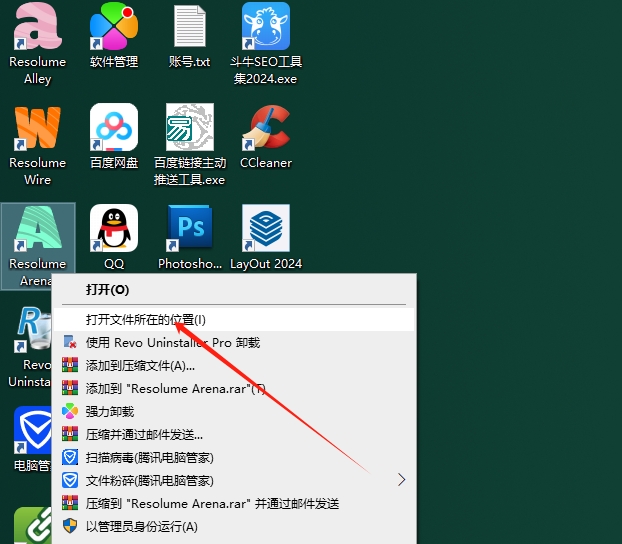Choose 添加到 "Resolume Arena.rar"(T)
Viewport: 622px width, 544px height.
tap(234, 388)
